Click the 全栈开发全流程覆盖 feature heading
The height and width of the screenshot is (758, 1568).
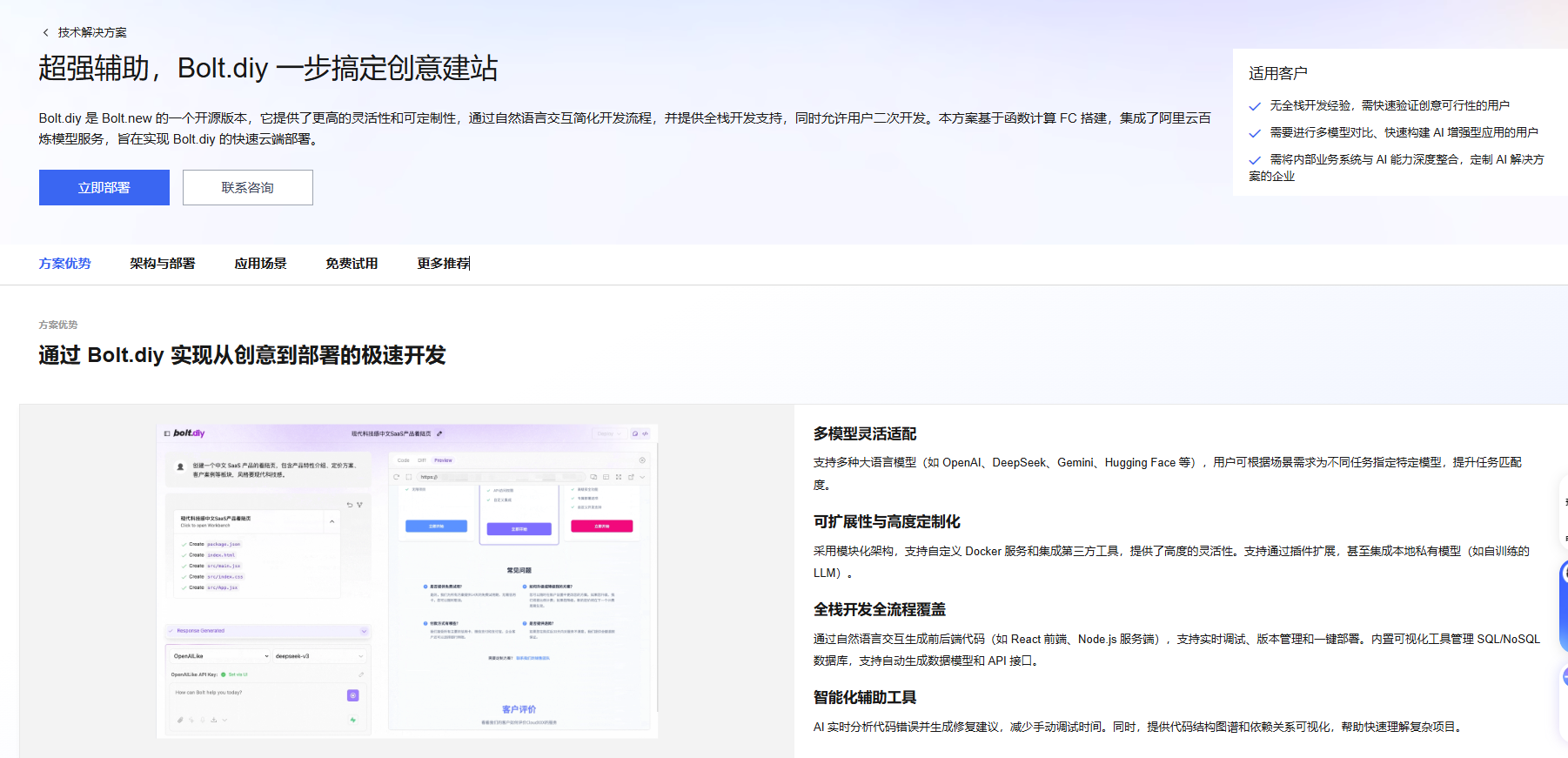pyautogui.click(x=880, y=609)
